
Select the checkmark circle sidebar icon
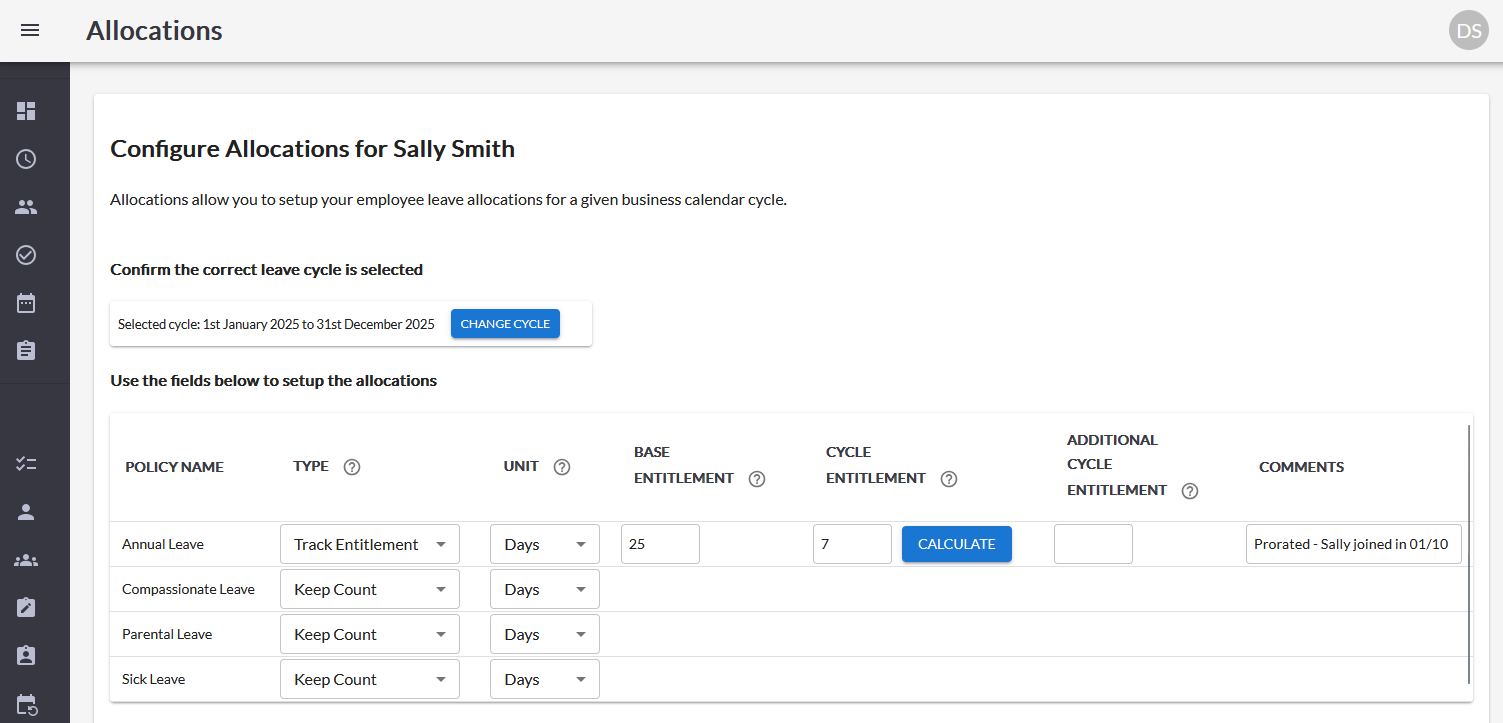pos(26,255)
